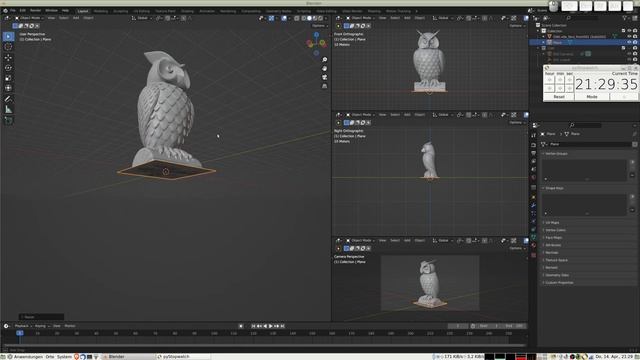Image resolution: width=640 pixels, height=360 pixels.
Task: Click the pan view hand icon in main viewport
Action: [x=324, y=69]
